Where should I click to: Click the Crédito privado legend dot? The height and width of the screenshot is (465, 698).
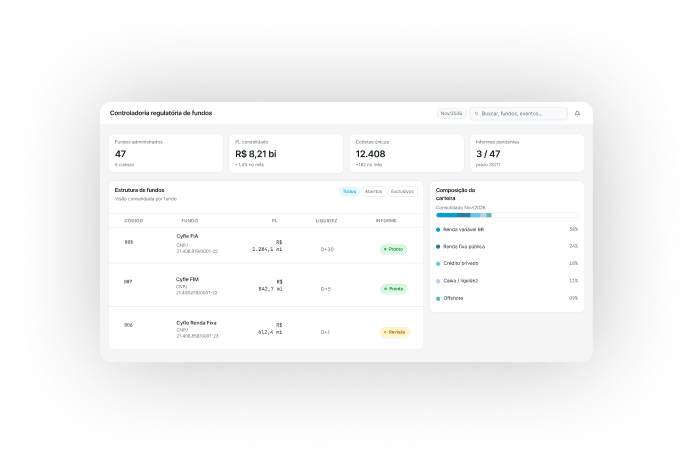[x=438, y=264]
